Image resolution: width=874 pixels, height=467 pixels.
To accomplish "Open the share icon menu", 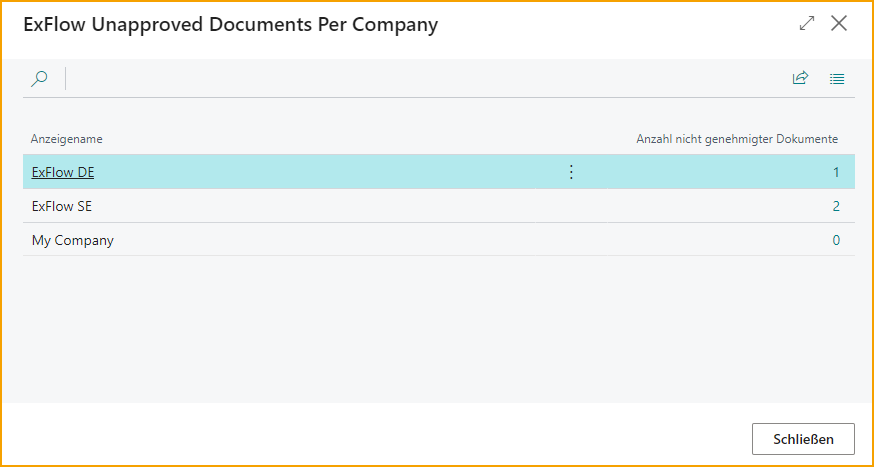I will click(800, 79).
